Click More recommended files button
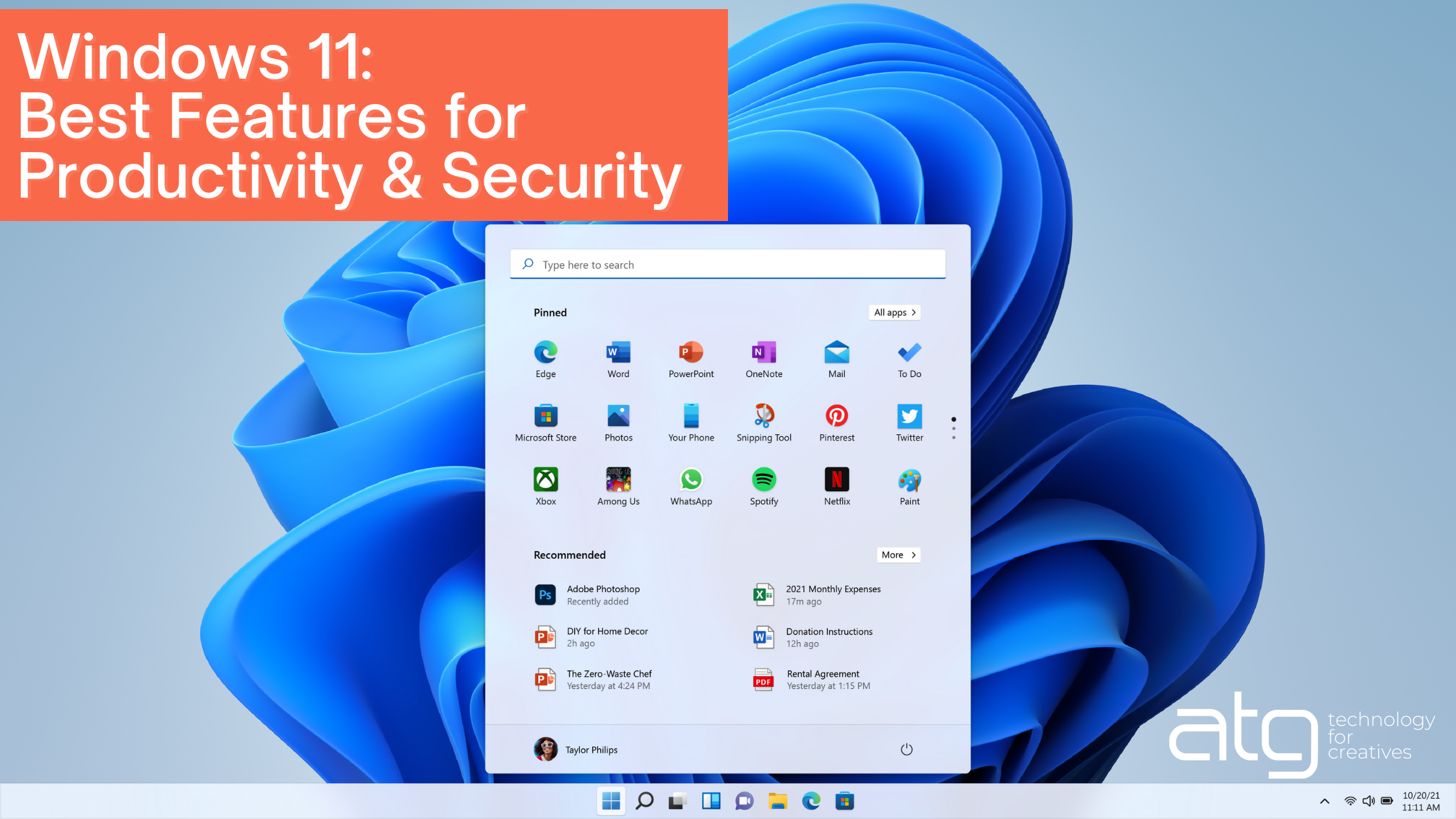The width and height of the screenshot is (1456, 819). pos(898,554)
